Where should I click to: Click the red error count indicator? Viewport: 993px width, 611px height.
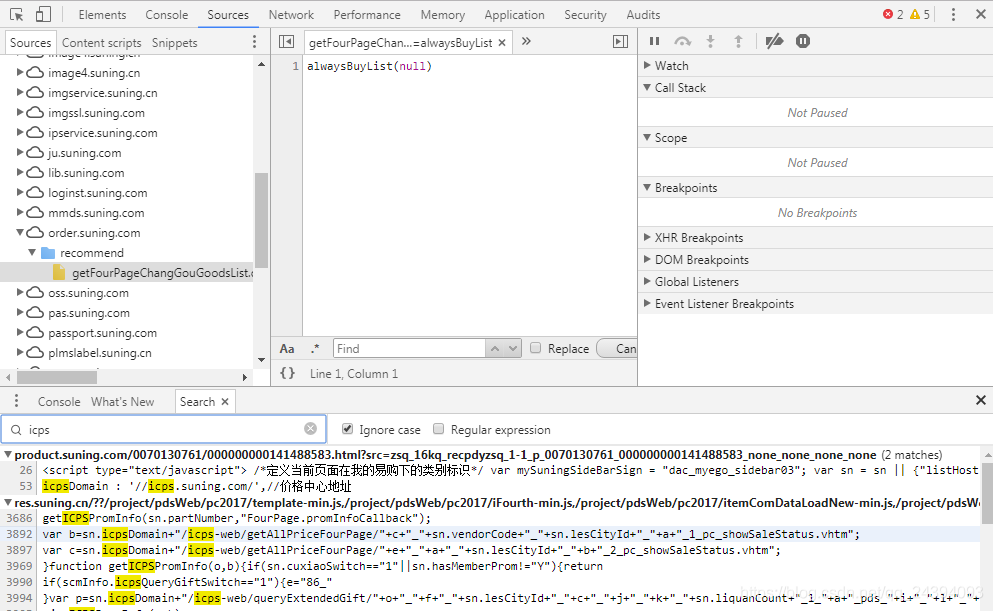click(x=893, y=15)
